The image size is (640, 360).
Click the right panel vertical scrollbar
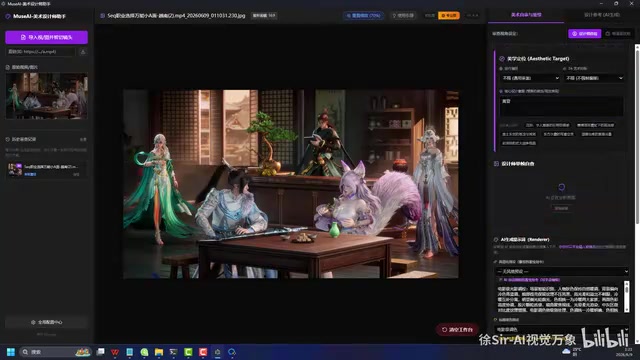click(x=637, y=135)
